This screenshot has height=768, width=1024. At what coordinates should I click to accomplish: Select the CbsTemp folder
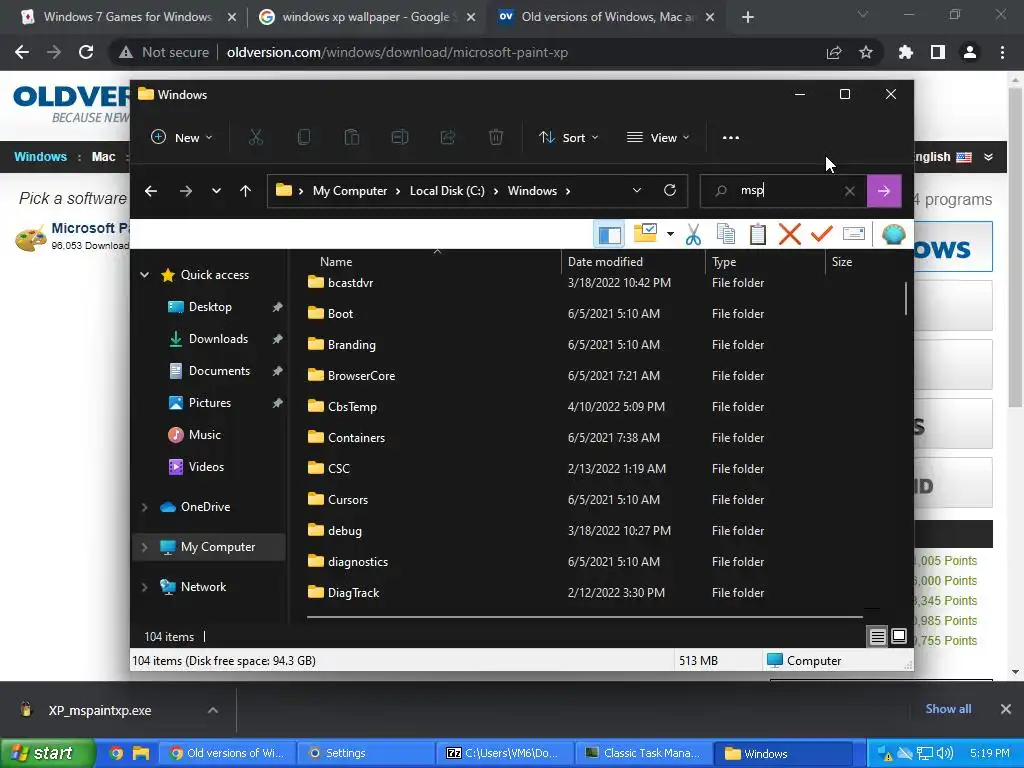coord(352,407)
